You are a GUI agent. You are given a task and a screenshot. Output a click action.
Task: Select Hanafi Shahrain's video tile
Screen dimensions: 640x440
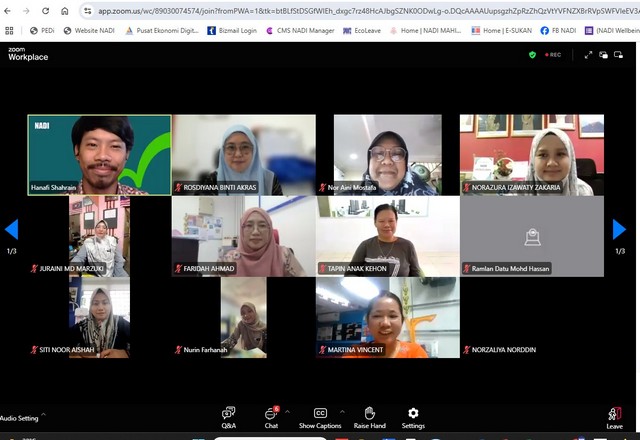coord(99,154)
